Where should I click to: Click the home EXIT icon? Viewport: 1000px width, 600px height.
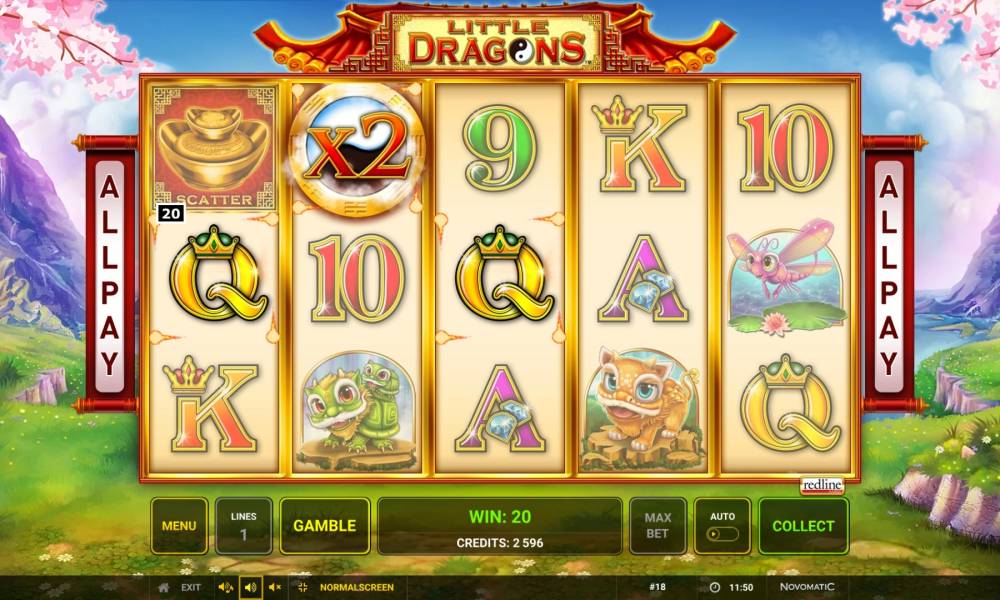pyautogui.click(x=164, y=587)
